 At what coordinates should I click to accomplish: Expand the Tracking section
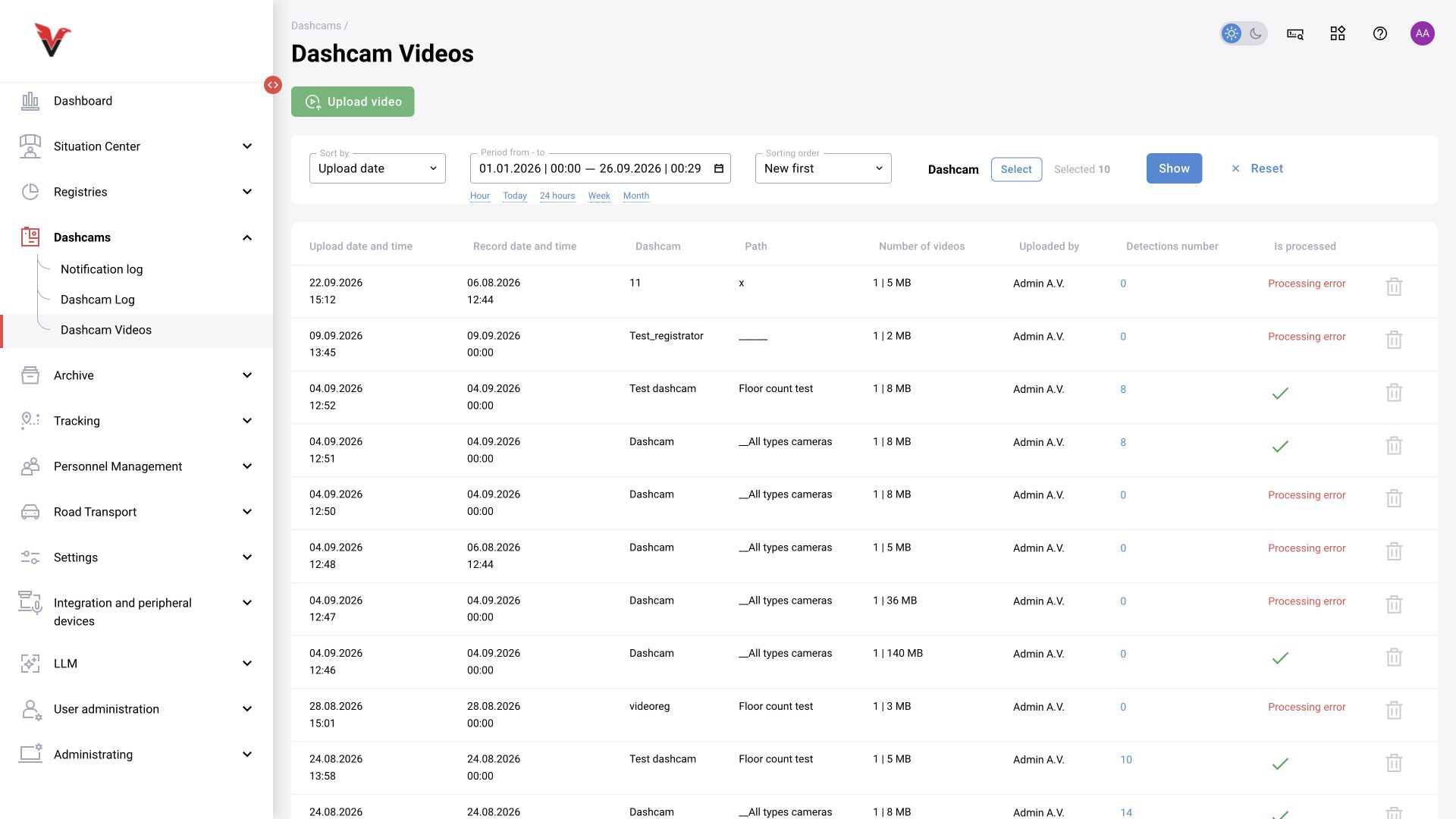136,421
